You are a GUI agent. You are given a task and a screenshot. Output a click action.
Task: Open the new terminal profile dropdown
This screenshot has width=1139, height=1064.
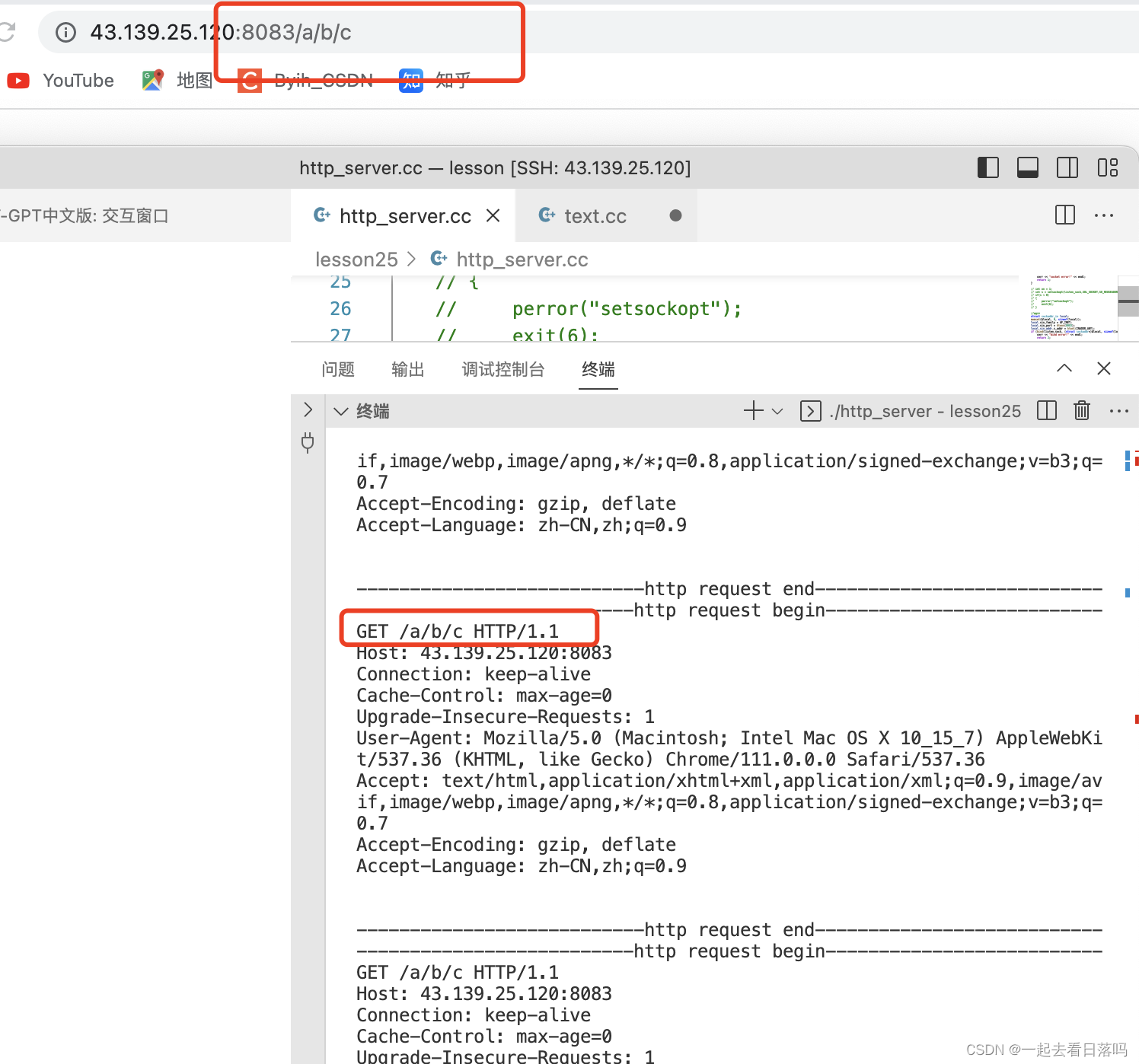pyautogui.click(x=777, y=411)
